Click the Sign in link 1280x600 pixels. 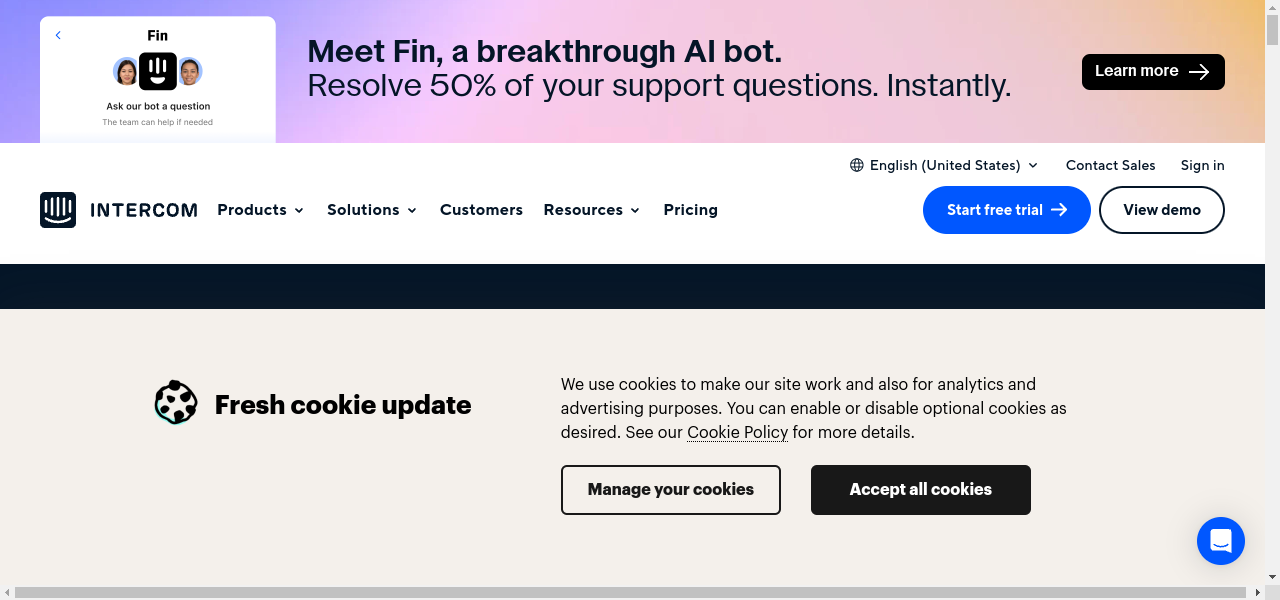(1202, 166)
